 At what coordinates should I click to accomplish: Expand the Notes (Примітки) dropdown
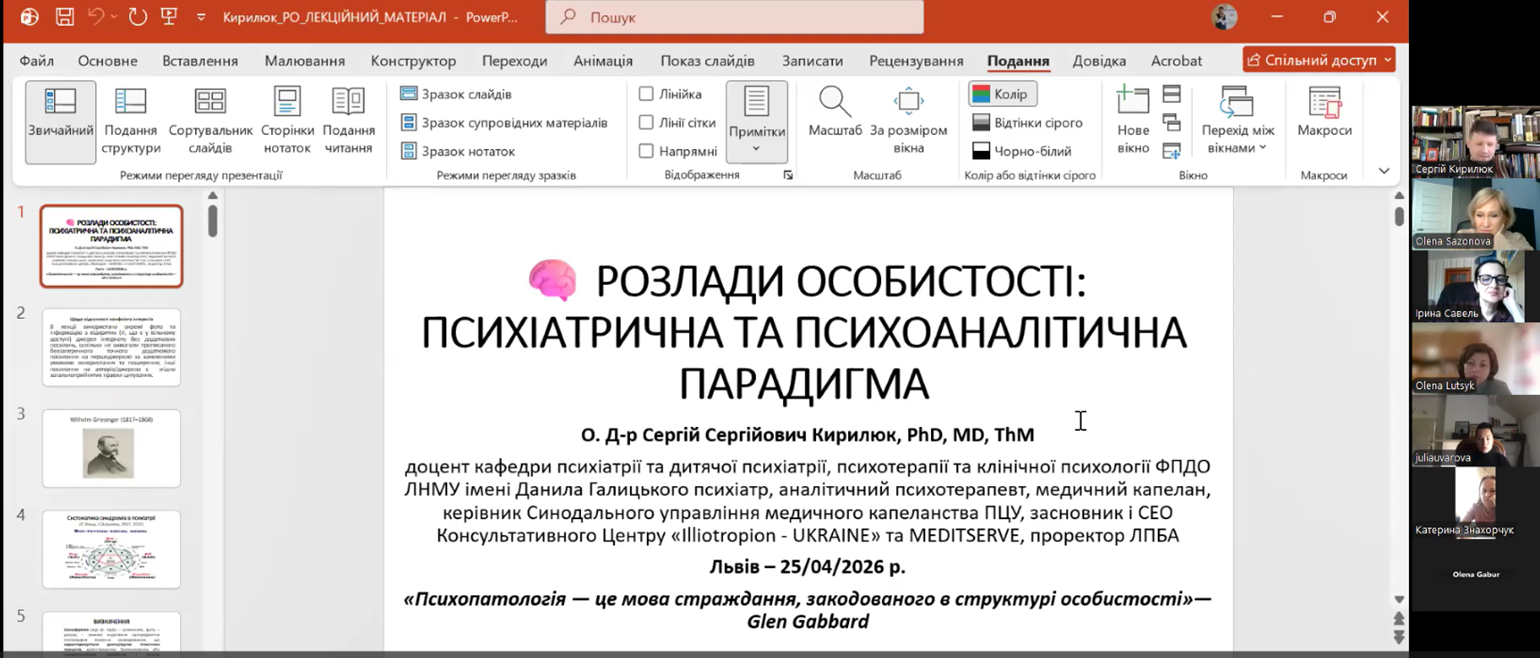click(x=756, y=148)
